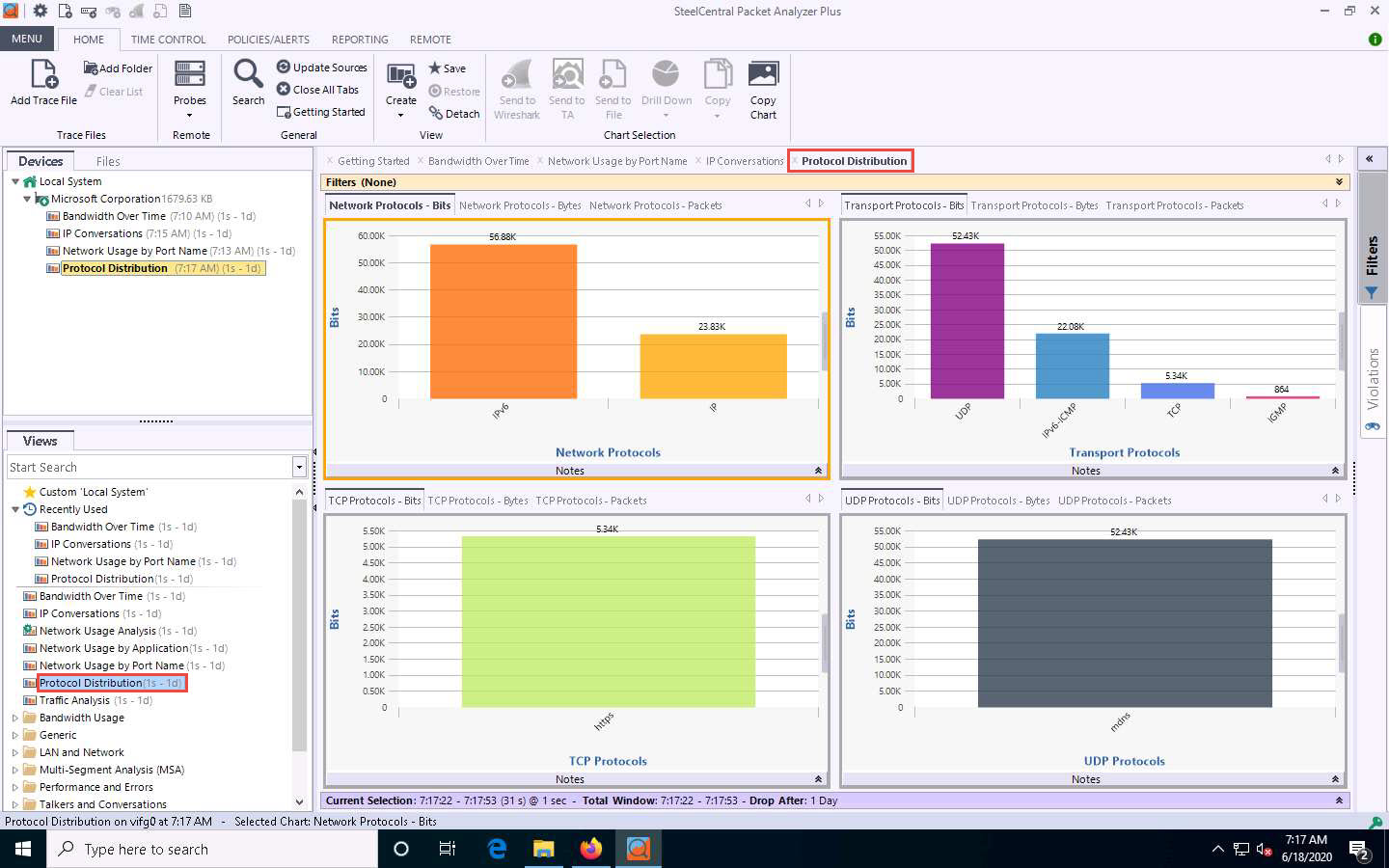
Task: Open File Explorer from the taskbar
Action: [x=544, y=849]
